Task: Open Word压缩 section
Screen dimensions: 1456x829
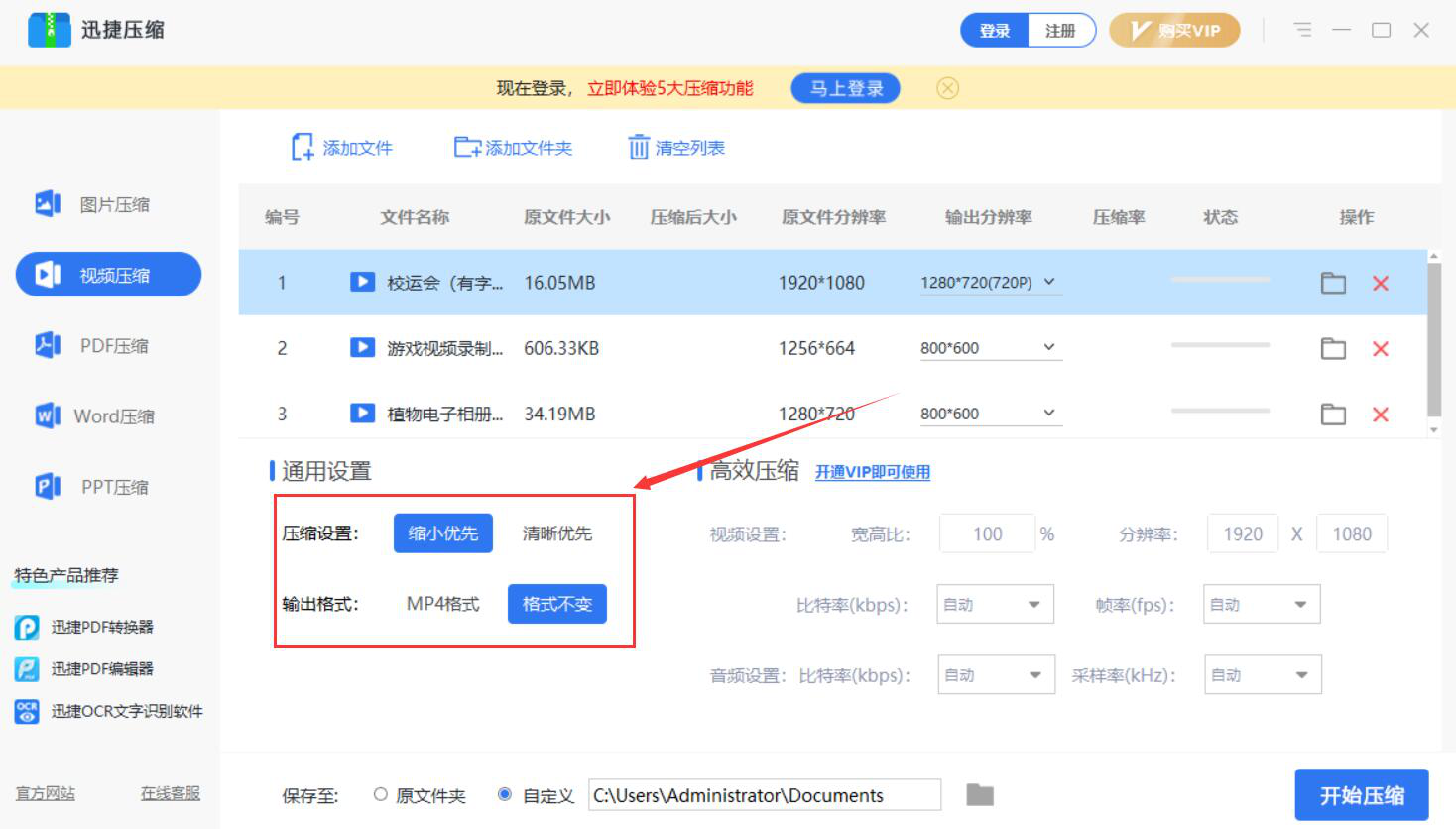Action: (x=109, y=415)
